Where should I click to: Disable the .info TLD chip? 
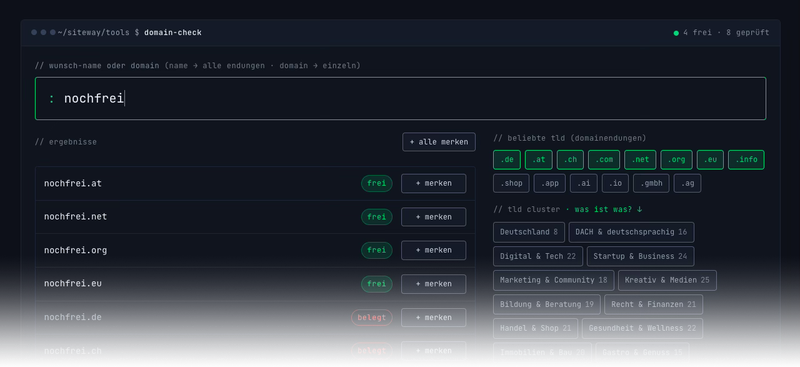pyautogui.click(x=746, y=160)
